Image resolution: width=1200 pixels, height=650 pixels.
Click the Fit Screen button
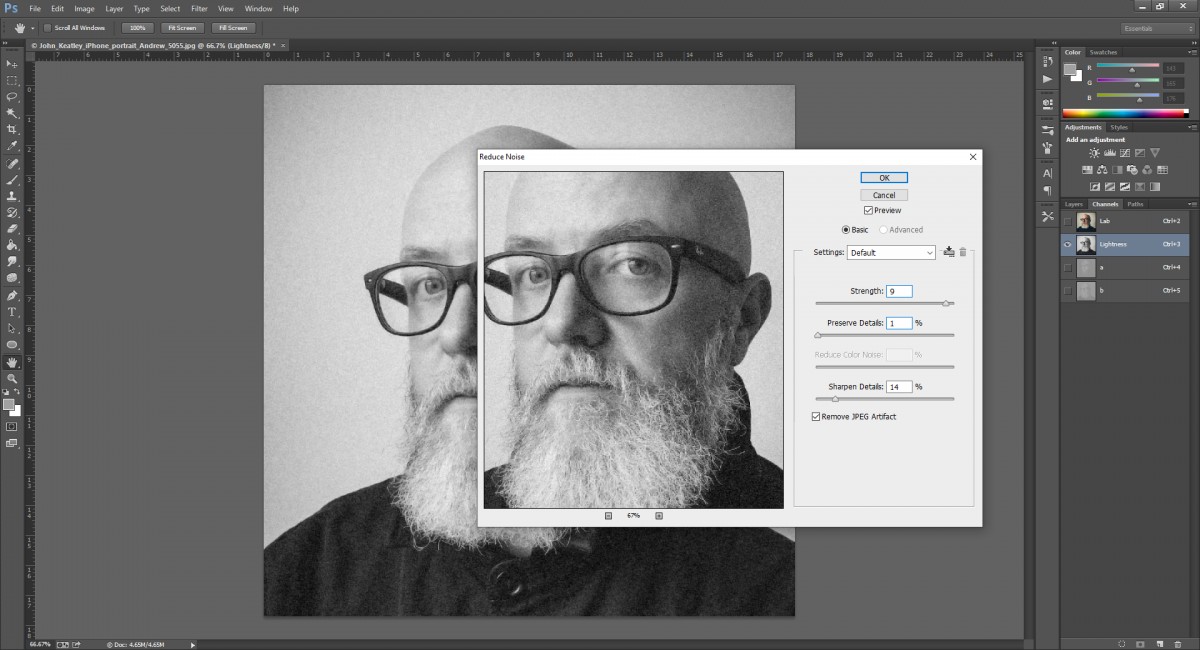(x=181, y=27)
